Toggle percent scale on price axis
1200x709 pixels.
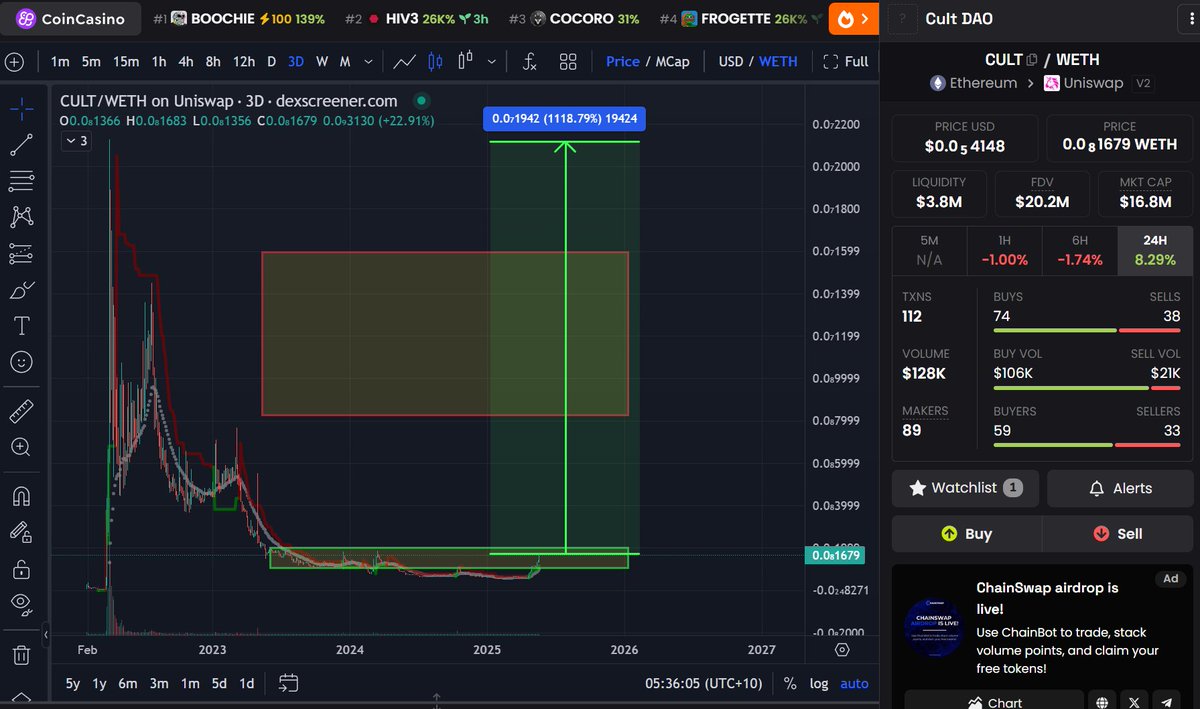point(790,684)
